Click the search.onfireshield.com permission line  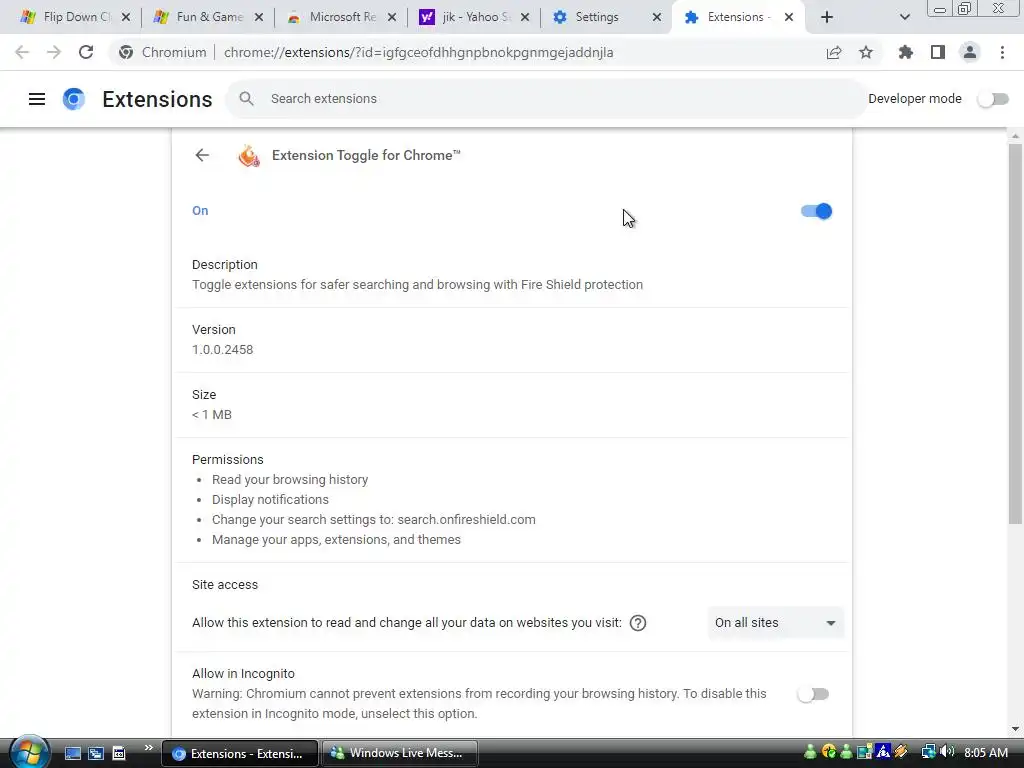coord(374,520)
